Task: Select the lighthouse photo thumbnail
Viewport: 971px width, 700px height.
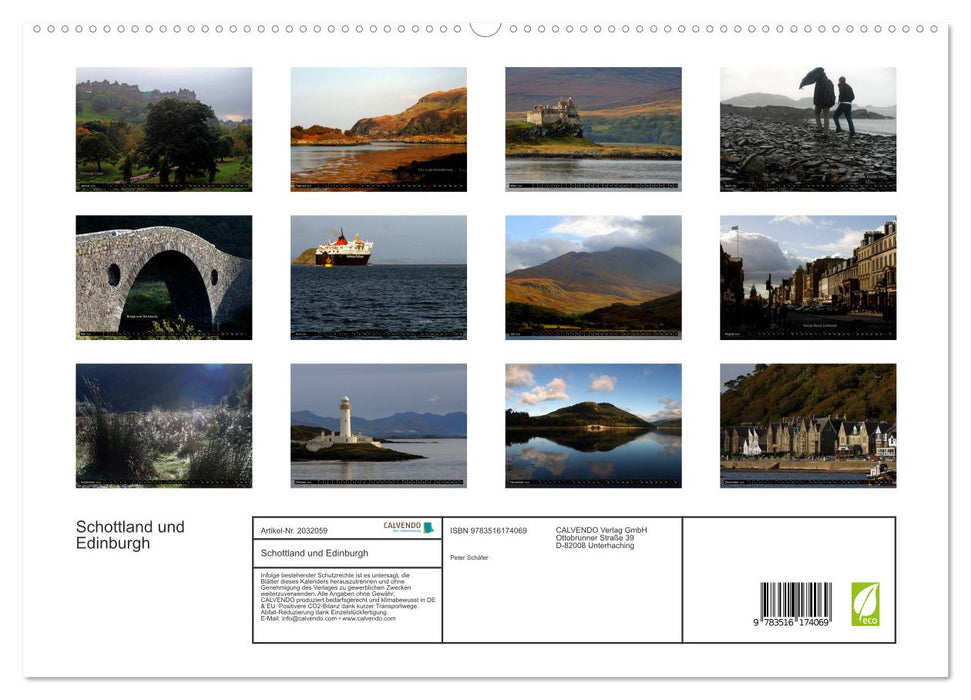Action: [376, 425]
